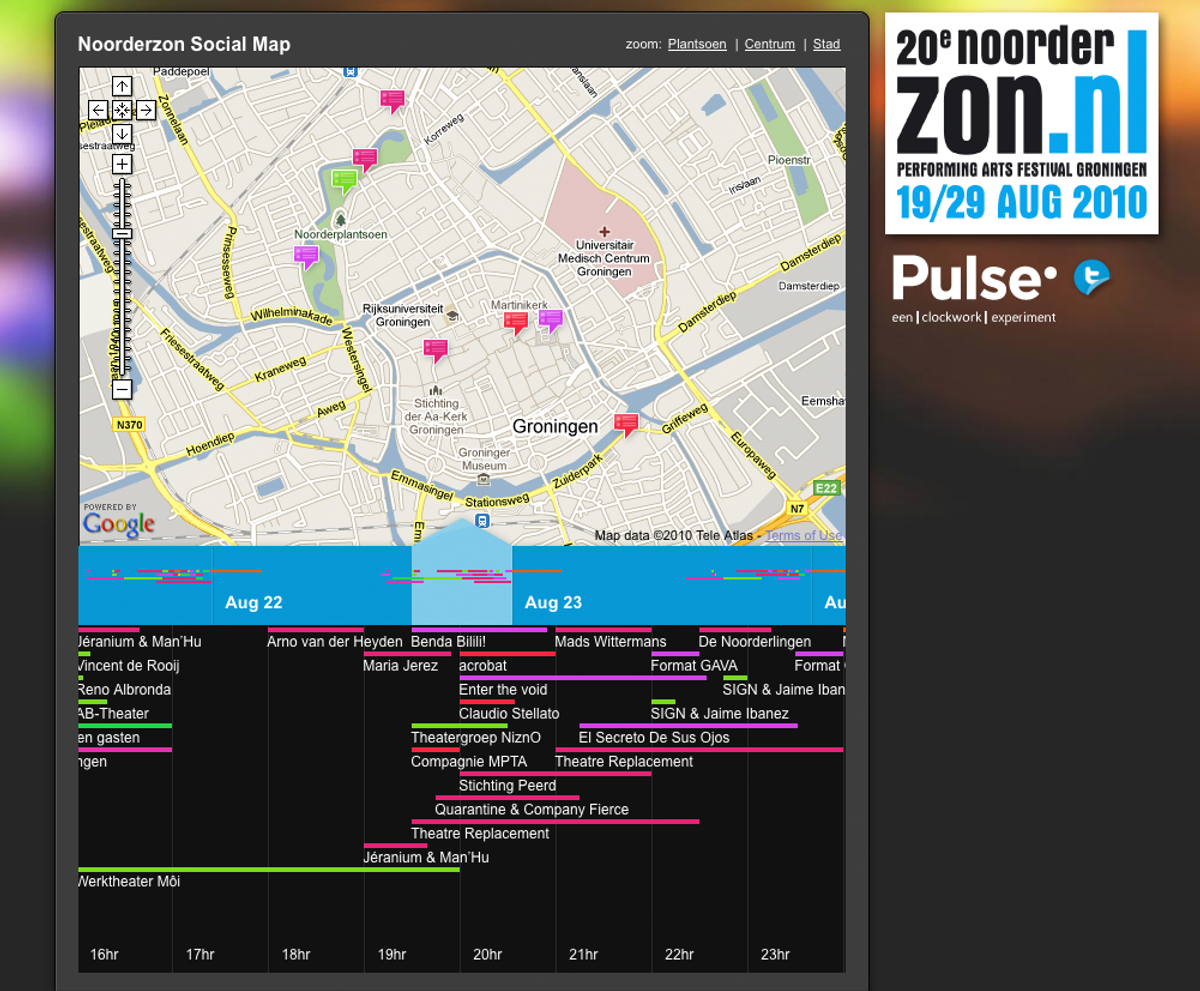This screenshot has height=991, width=1200.
Task: Zoom to Centrum
Action: [770, 44]
